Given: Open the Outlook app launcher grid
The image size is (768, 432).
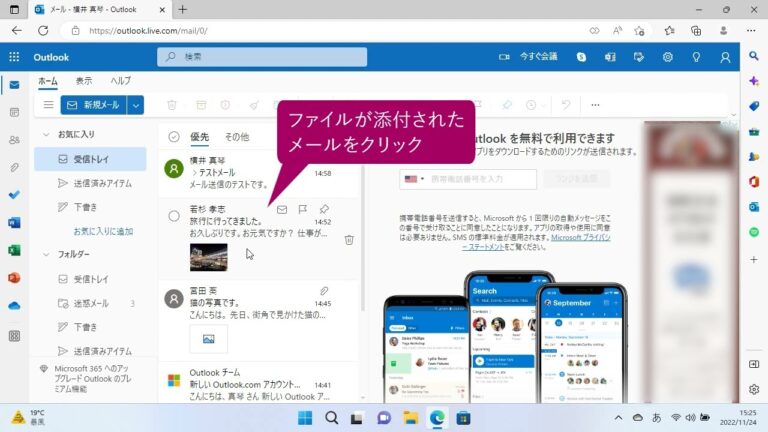Looking at the screenshot, I should point(14,57).
